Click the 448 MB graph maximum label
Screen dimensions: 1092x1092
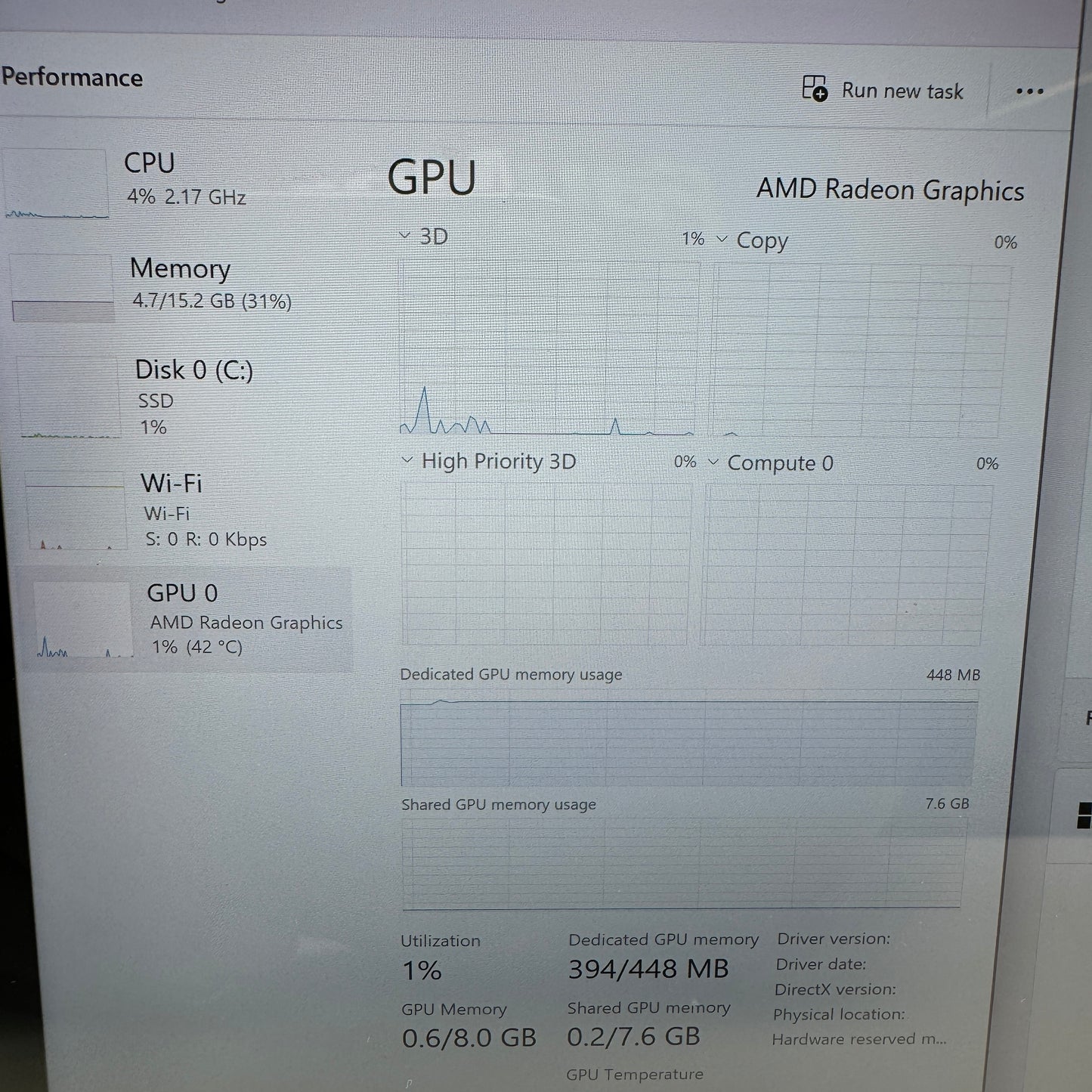pyautogui.click(x=953, y=675)
